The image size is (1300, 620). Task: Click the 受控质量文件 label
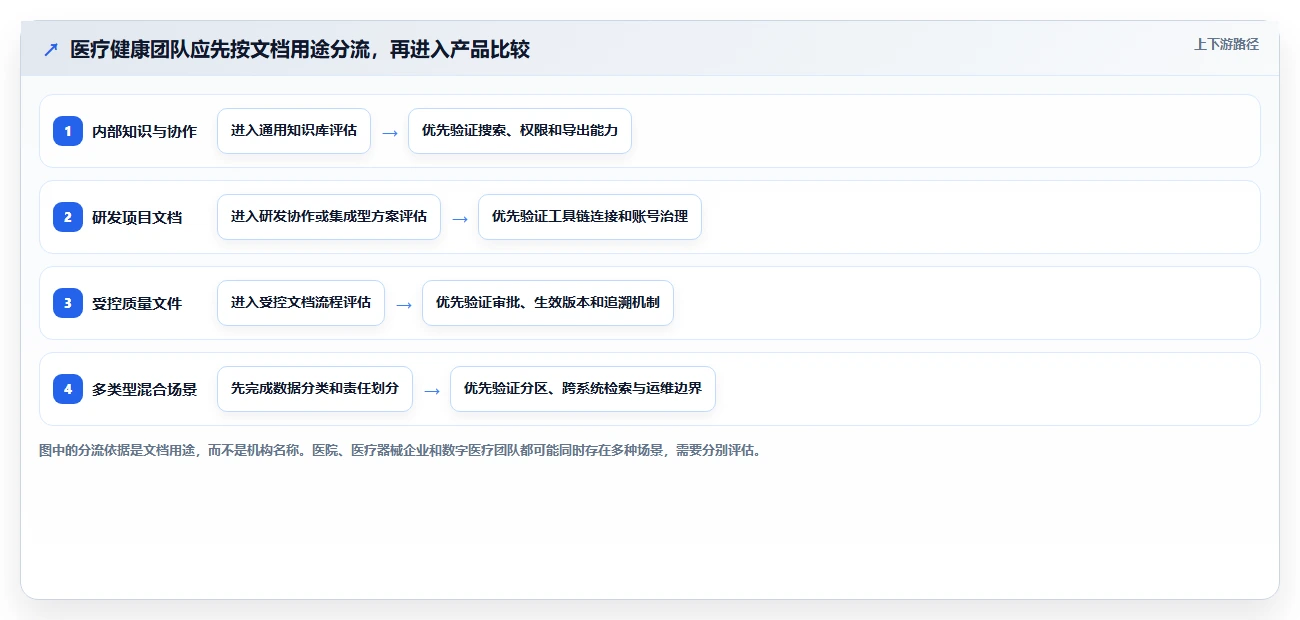[137, 303]
